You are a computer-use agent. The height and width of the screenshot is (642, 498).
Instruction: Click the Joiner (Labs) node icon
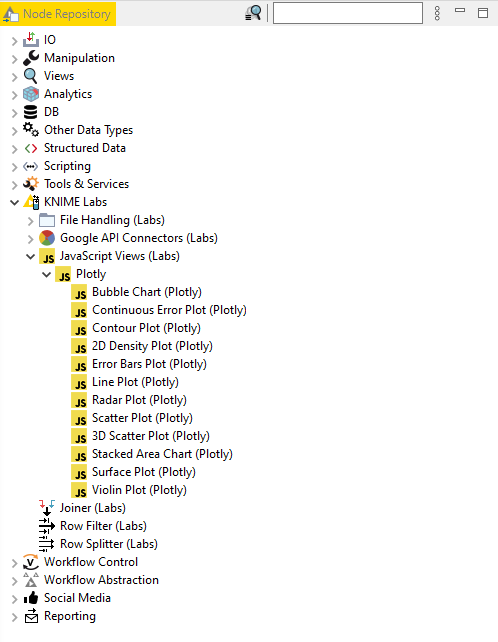click(47, 508)
